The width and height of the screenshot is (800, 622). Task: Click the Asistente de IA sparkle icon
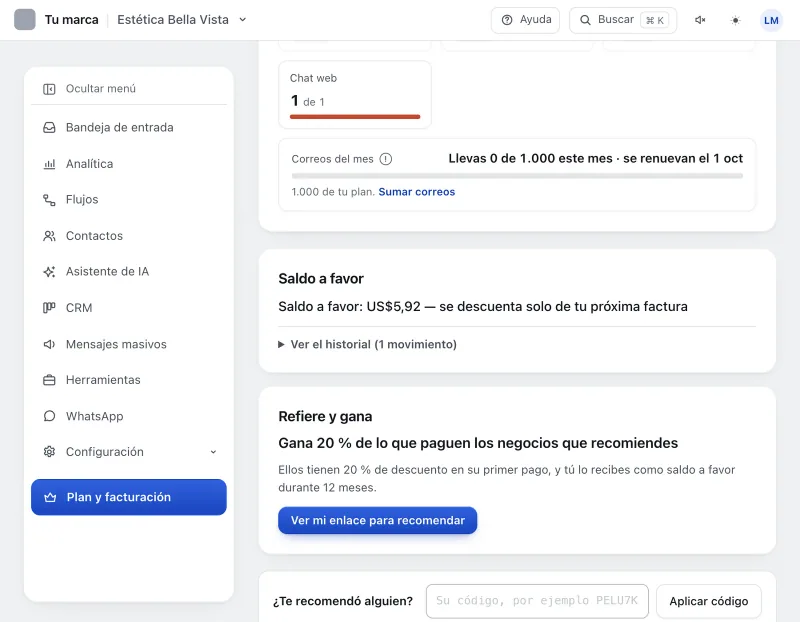49,272
